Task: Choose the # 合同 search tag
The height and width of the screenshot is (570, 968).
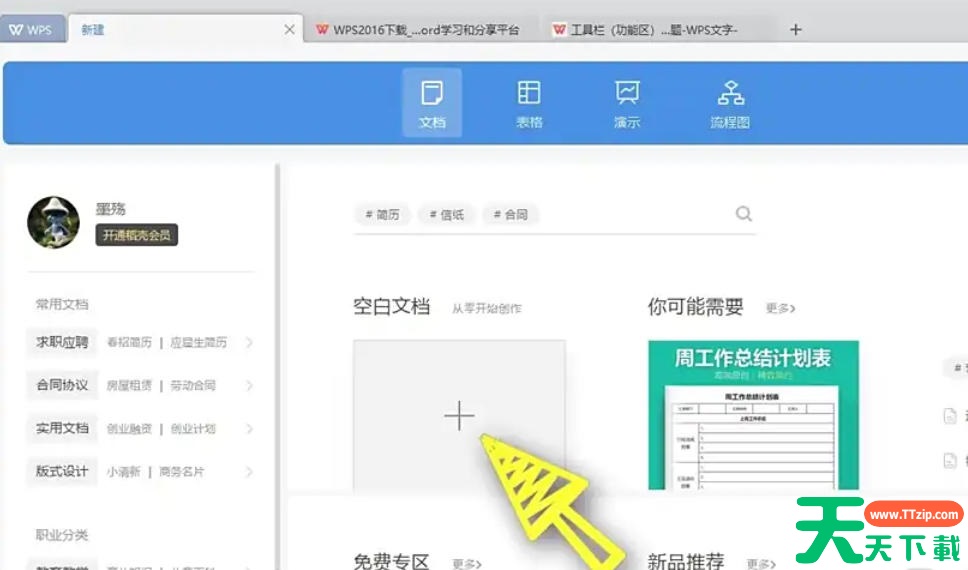Action: [x=511, y=214]
